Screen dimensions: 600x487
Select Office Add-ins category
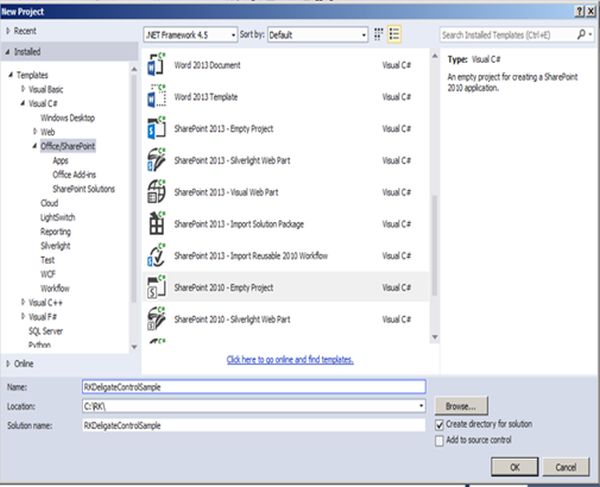click(x=74, y=175)
